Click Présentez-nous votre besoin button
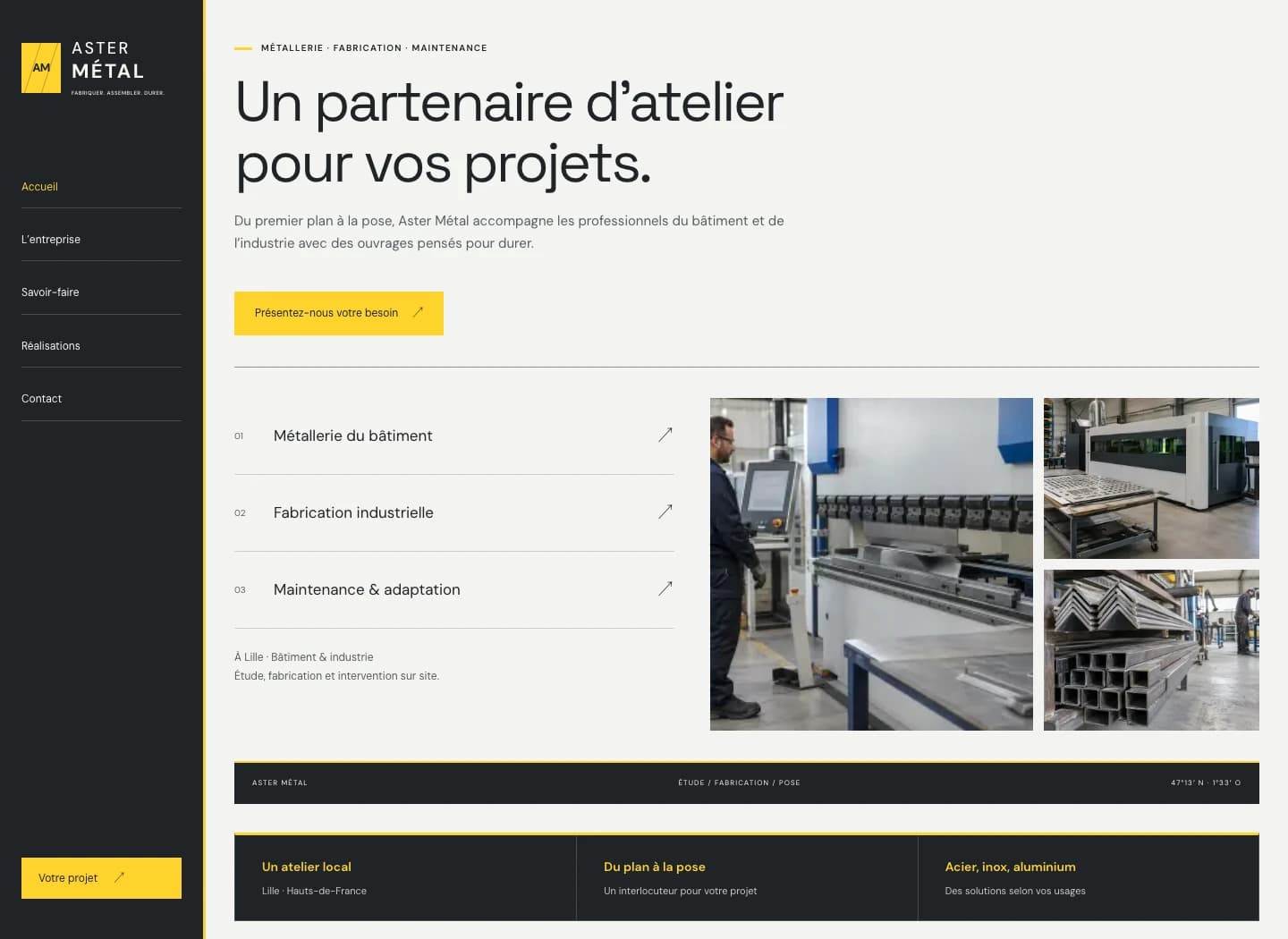This screenshot has width=1288, height=939. click(339, 313)
